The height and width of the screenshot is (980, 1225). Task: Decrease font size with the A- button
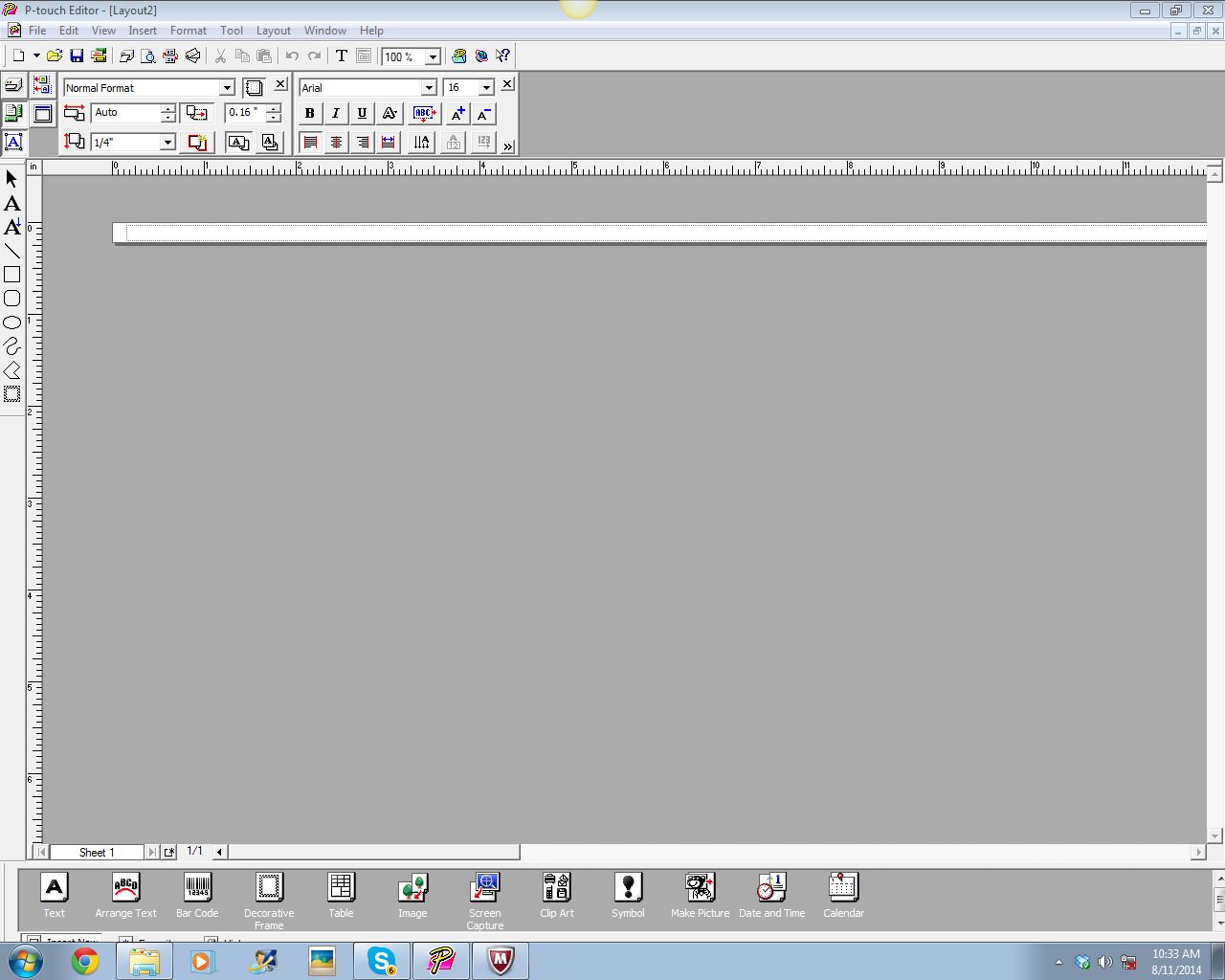coord(484,114)
